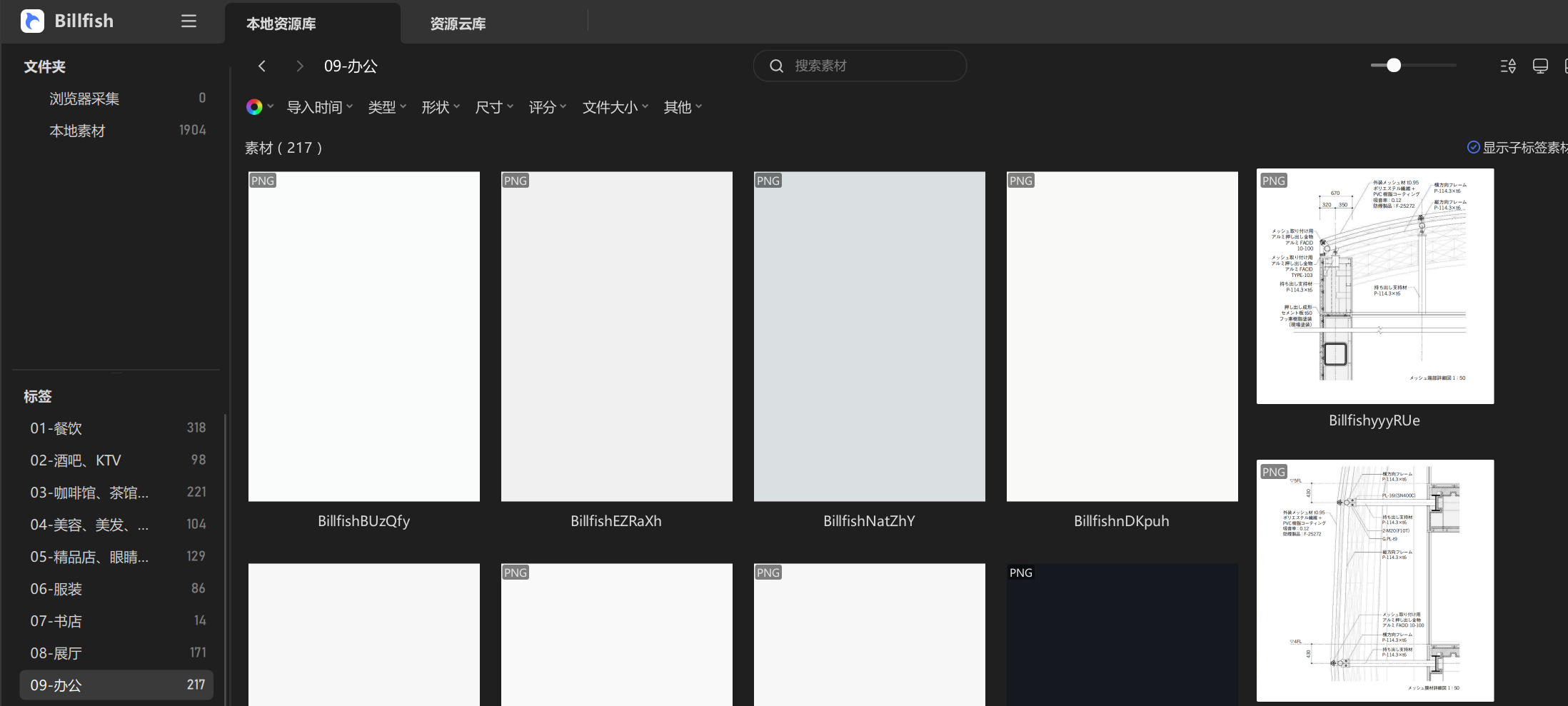
Task: Select the 本地素材 folder
Action: [x=117, y=131]
